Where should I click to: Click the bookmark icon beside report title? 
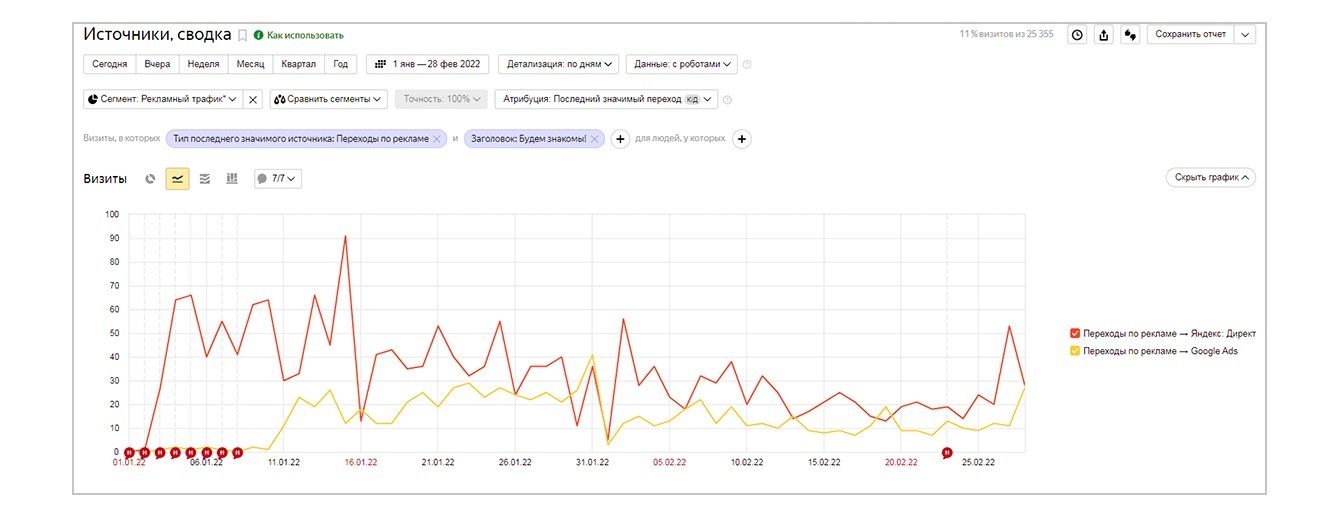tap(242, 35)
